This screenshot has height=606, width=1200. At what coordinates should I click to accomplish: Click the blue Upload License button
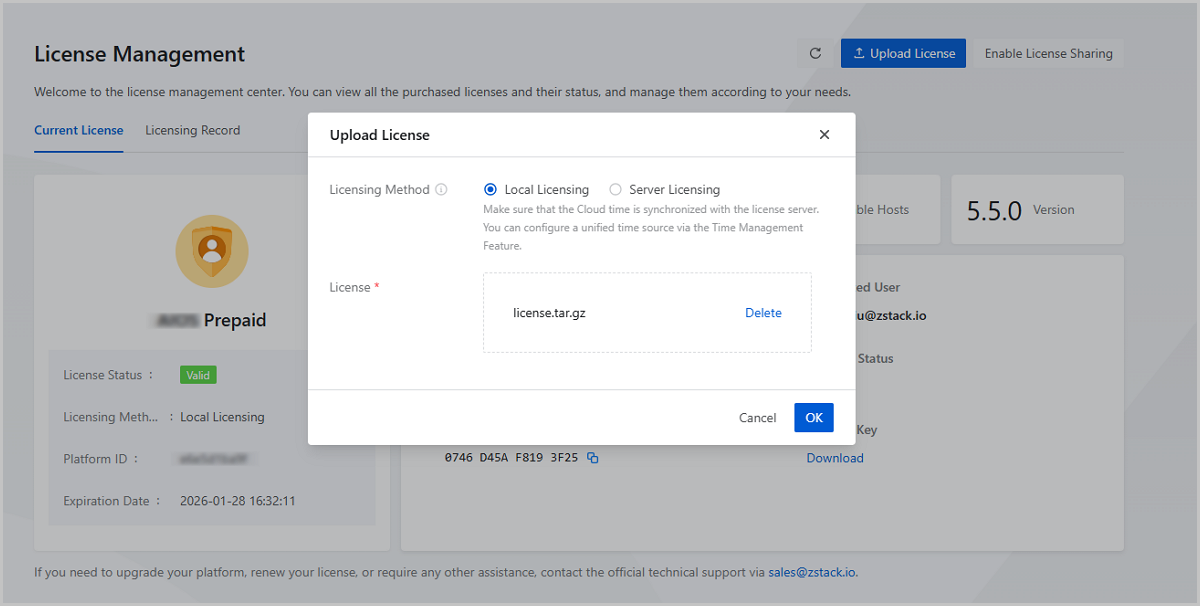coord(903,54)
